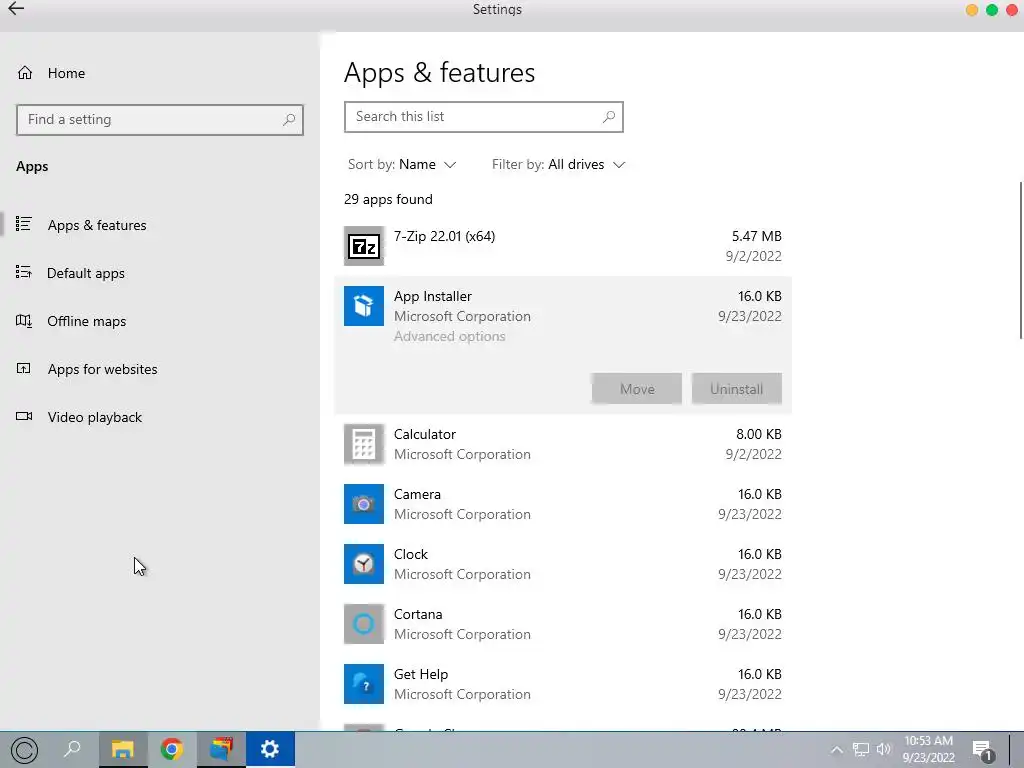Select the 7-Zip 22.01 (x64) entry

pyautogui.click(x=562, y=246)
